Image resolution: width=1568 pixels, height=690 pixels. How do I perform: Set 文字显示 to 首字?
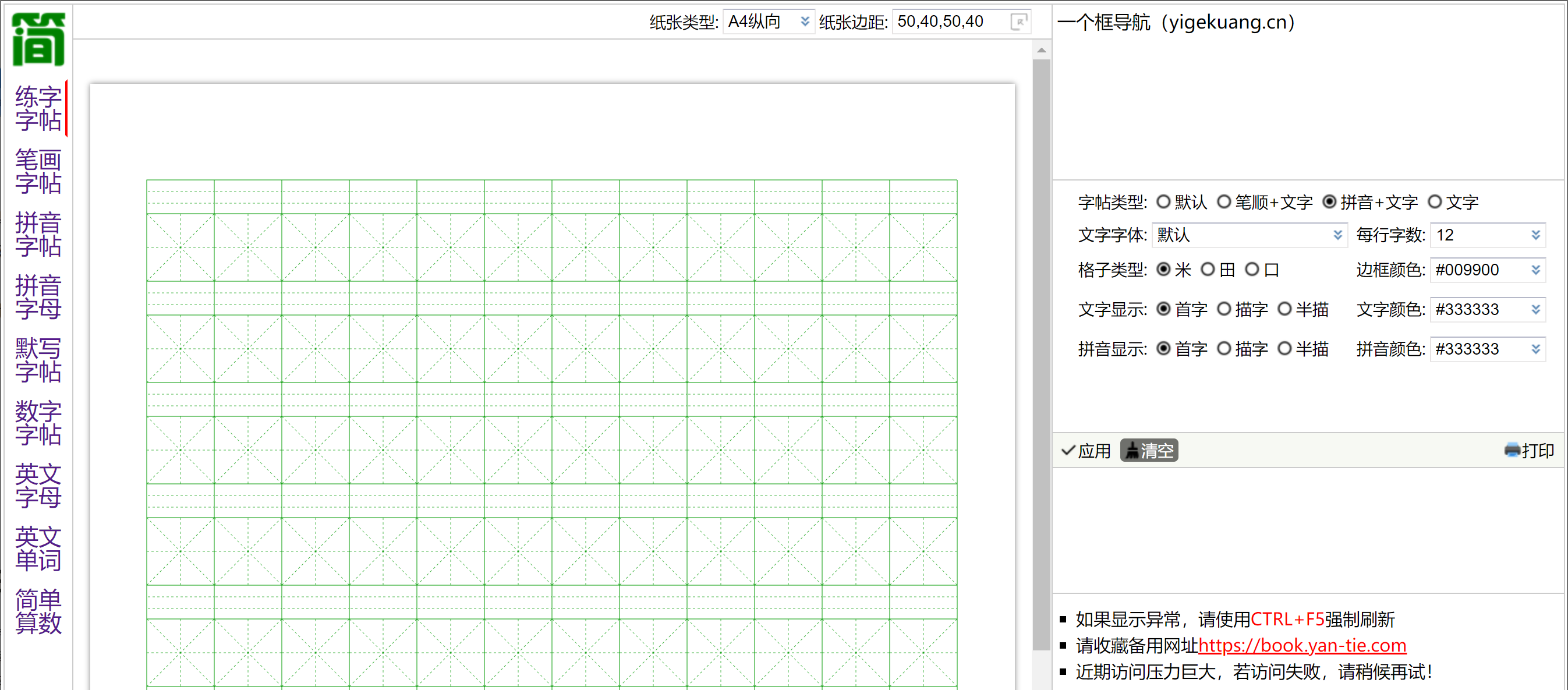click(x=1163, y=309)
